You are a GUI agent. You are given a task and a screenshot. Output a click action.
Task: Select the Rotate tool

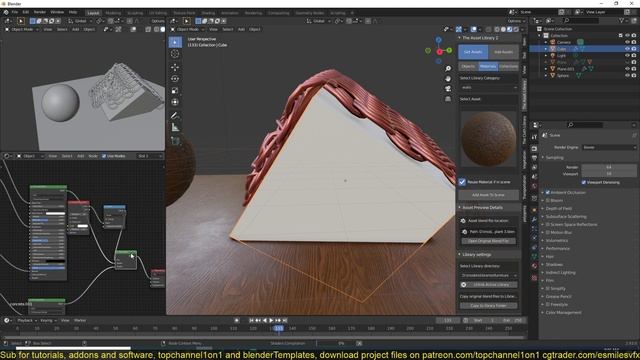click(x=175, y=79)
